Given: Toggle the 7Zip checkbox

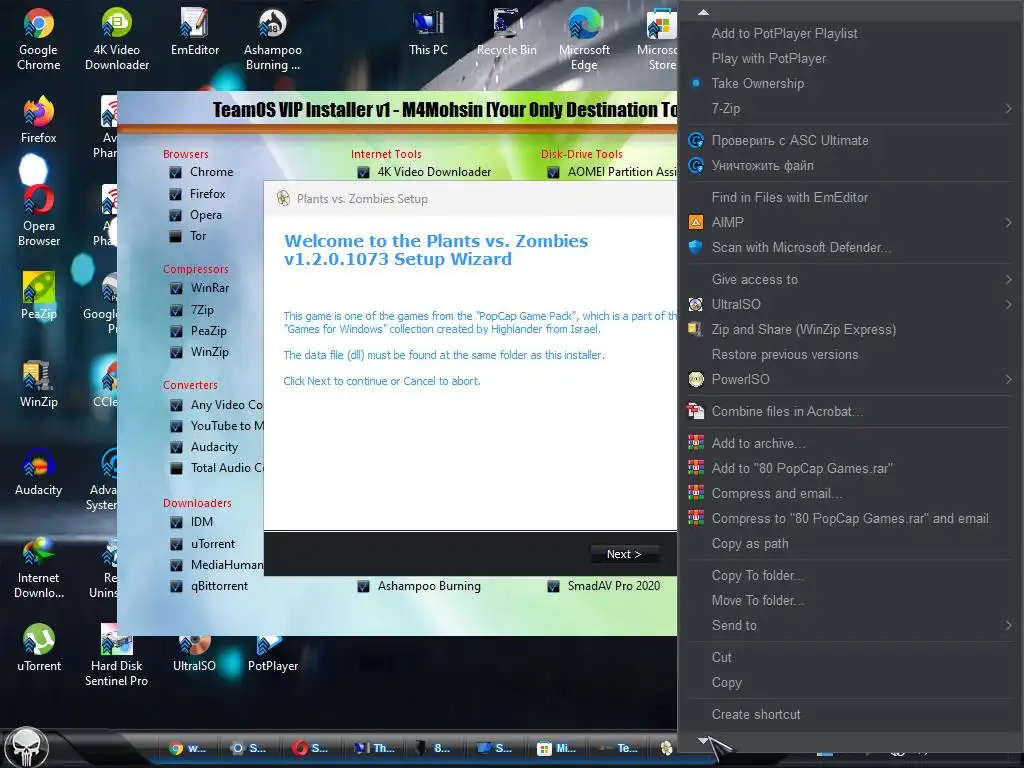Looking at the screenshot, I should [x=176, y=310].
